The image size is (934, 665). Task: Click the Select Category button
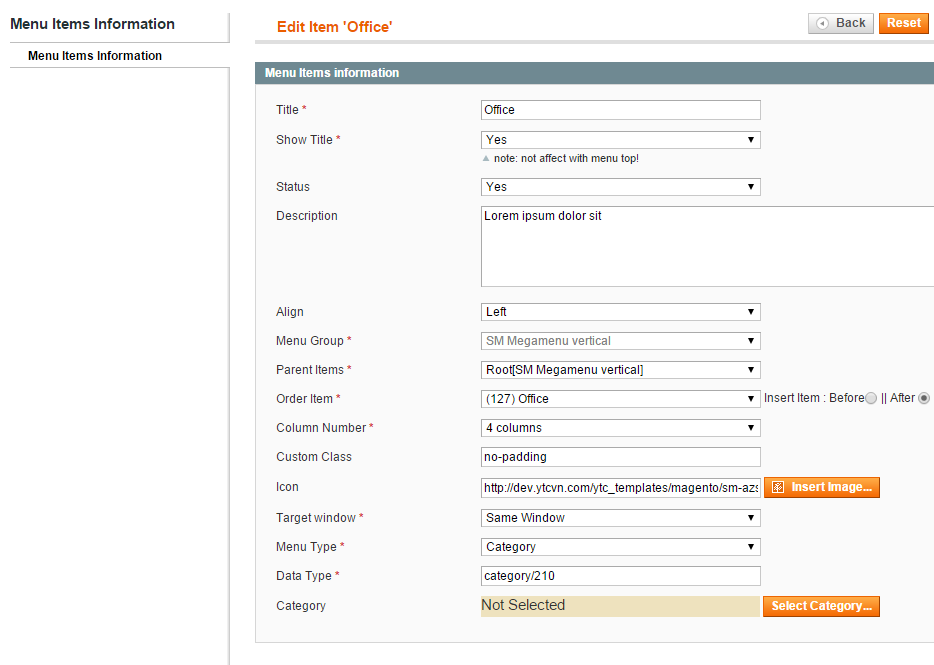[x=821, y=606]
